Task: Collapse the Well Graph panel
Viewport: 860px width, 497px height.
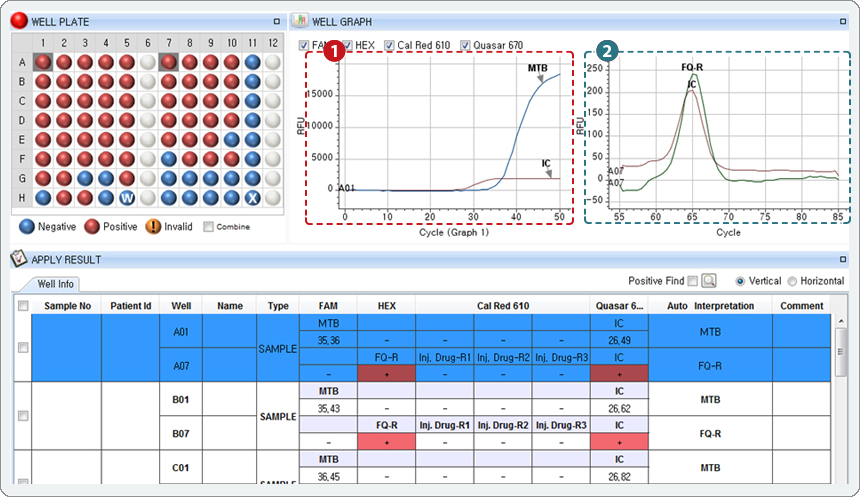Action: pyautogui.click(x=845, y=21)
